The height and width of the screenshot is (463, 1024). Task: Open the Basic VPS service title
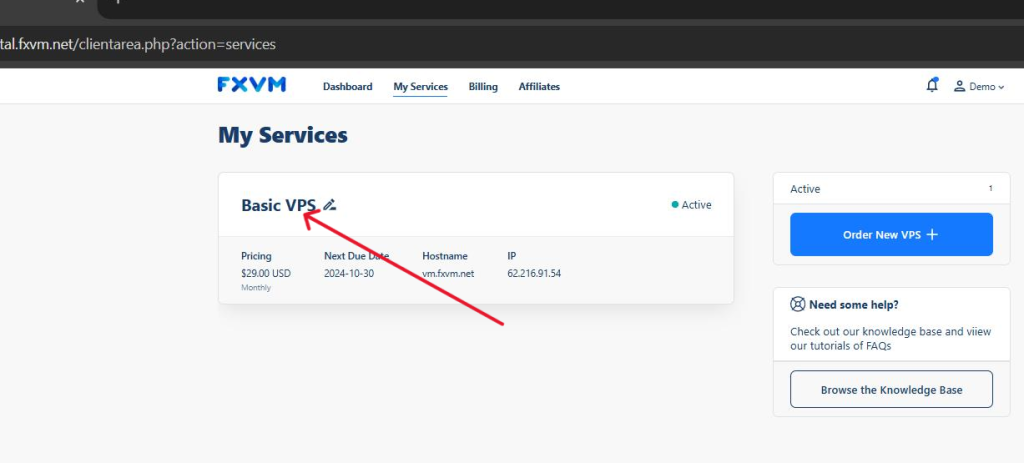click(278, 205)
